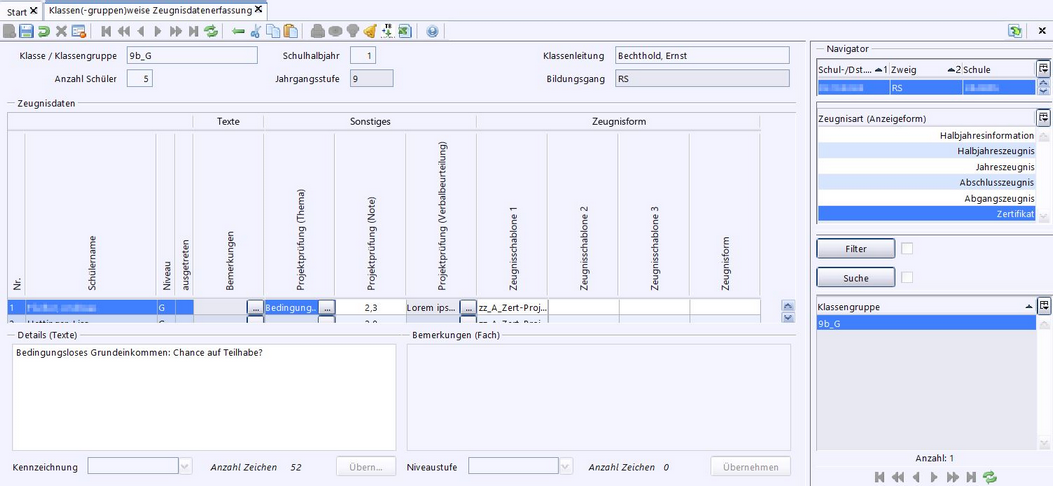Click the yellow bell icon in toolbar

(370, 31)
